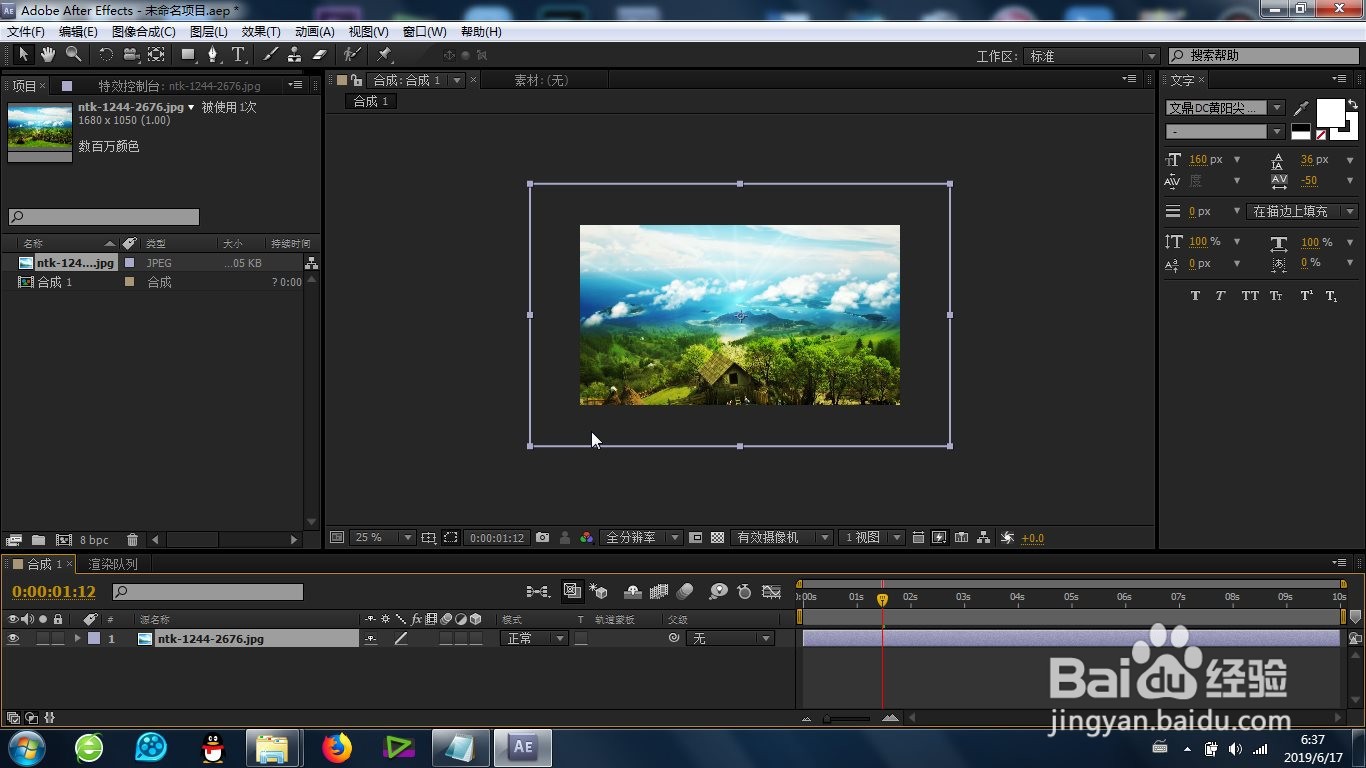Enable draft 3D in timeline
Image resolution: width=1366 pixels, height=768 pixels.
coord(598,592)
